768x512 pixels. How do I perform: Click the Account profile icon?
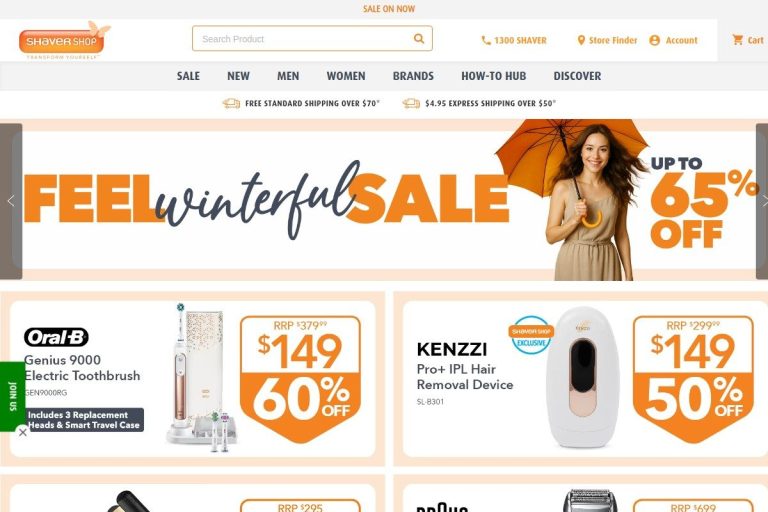pos(654,40)
